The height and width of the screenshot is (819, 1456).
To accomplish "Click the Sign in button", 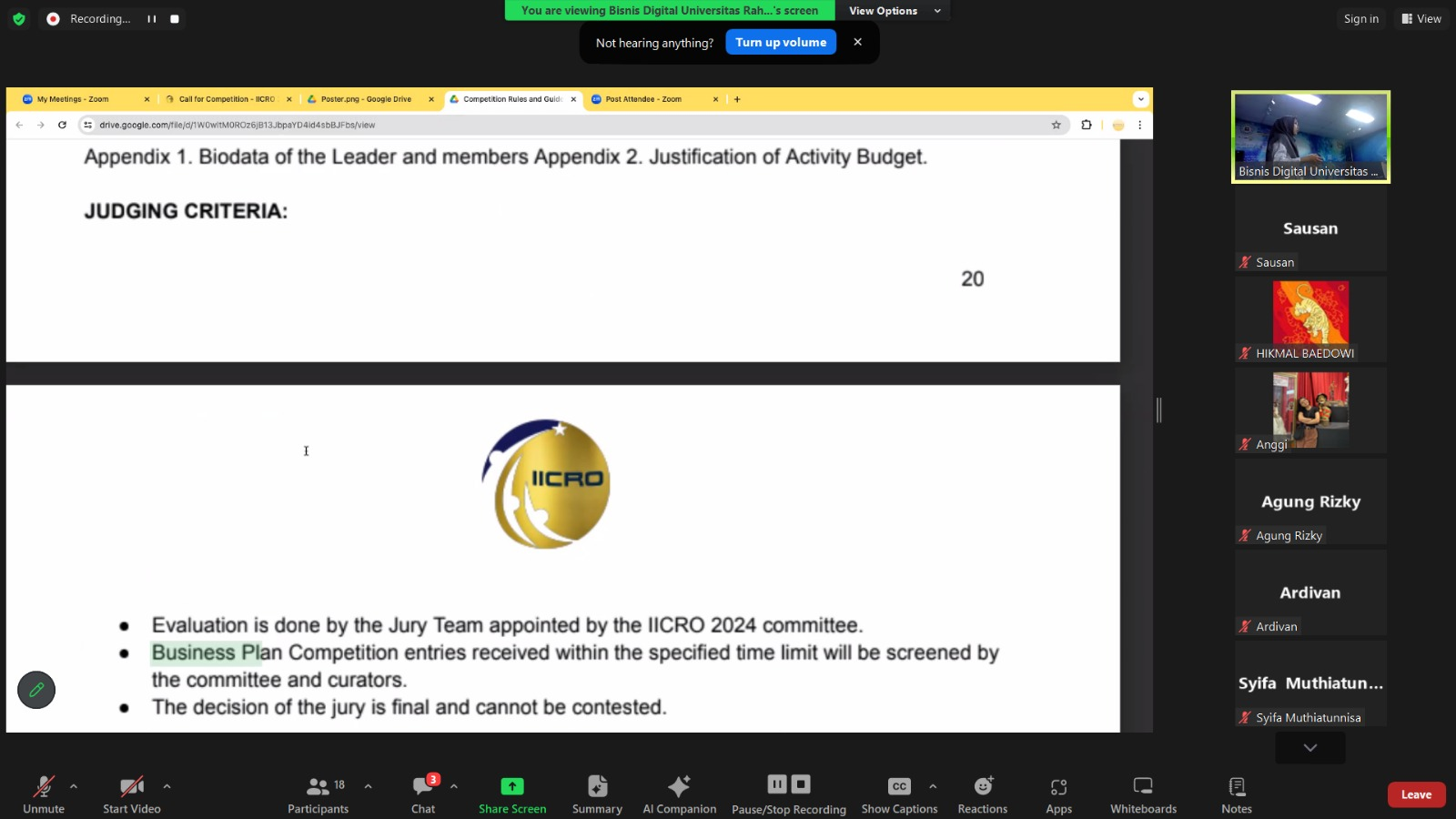I will [x=1361, y=19].
